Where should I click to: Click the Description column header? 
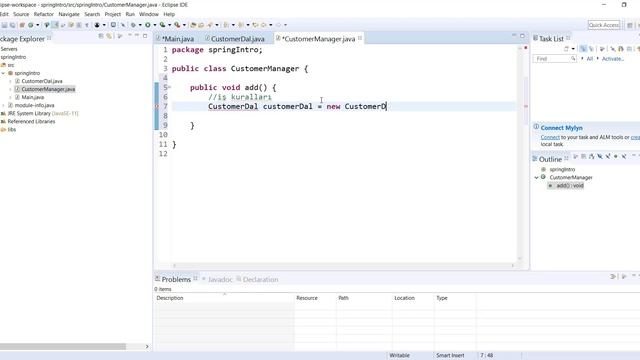click(224, 298)
